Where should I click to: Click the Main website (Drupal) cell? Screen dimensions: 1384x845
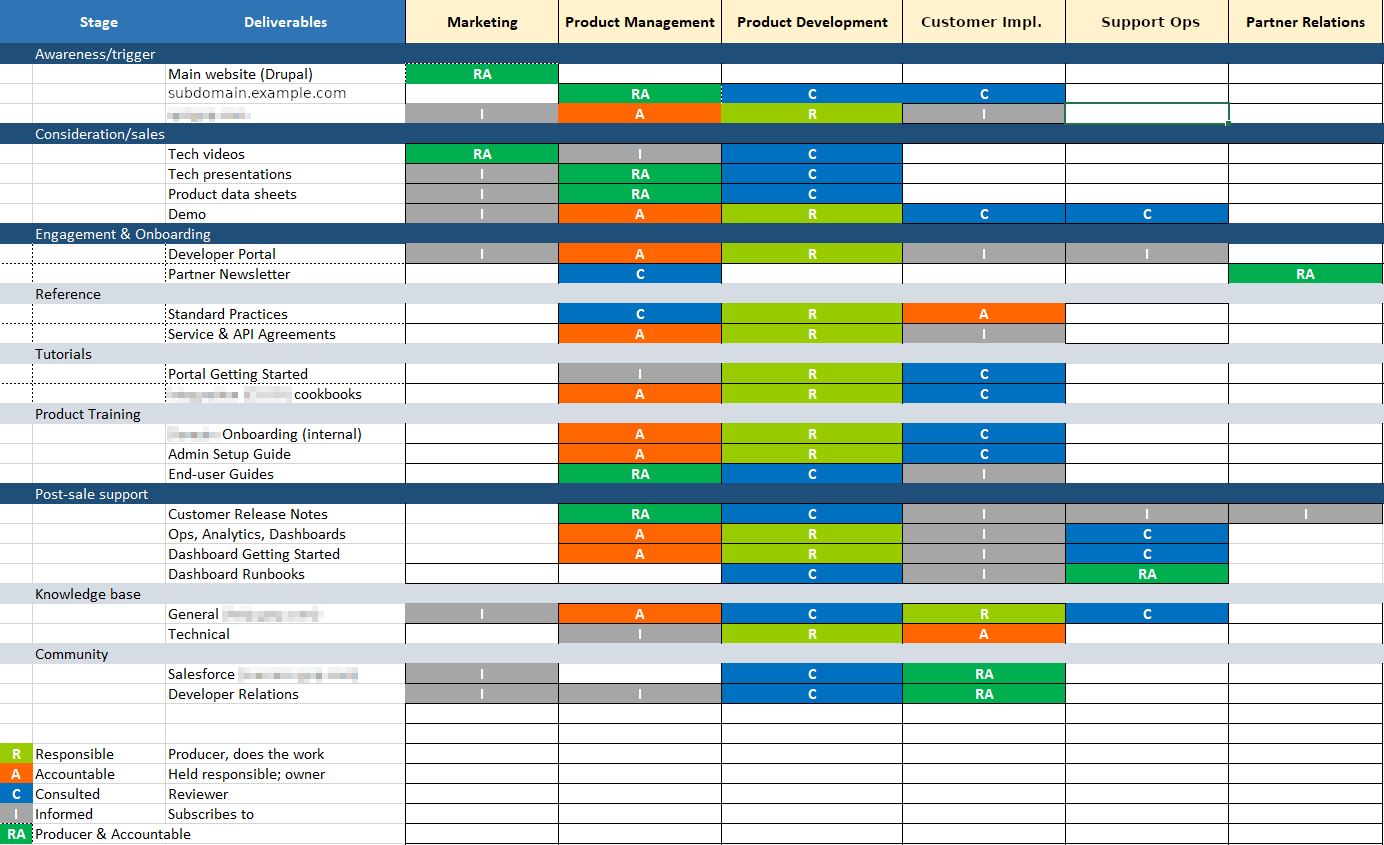point(285,74)
